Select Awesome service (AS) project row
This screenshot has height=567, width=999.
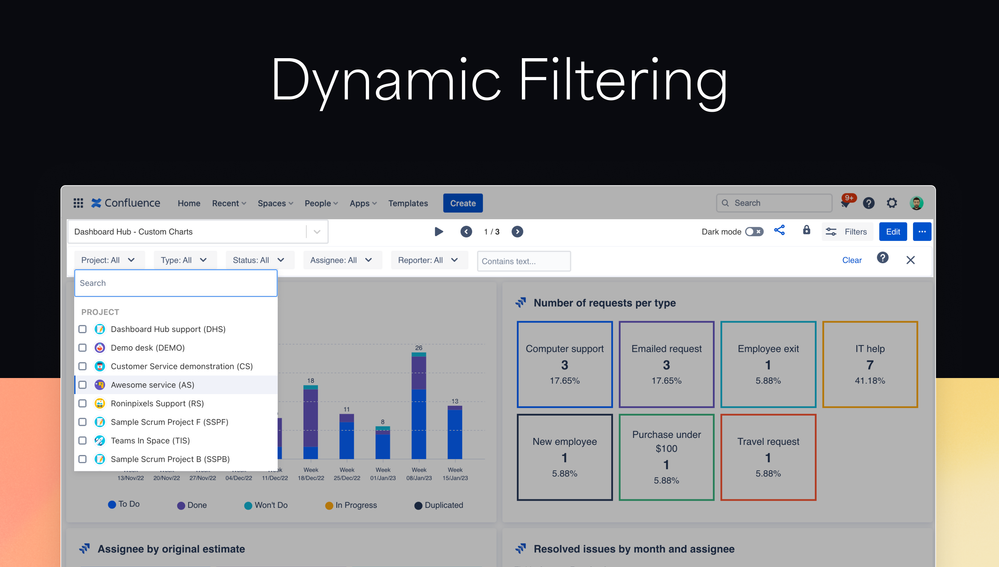[176, 385]
